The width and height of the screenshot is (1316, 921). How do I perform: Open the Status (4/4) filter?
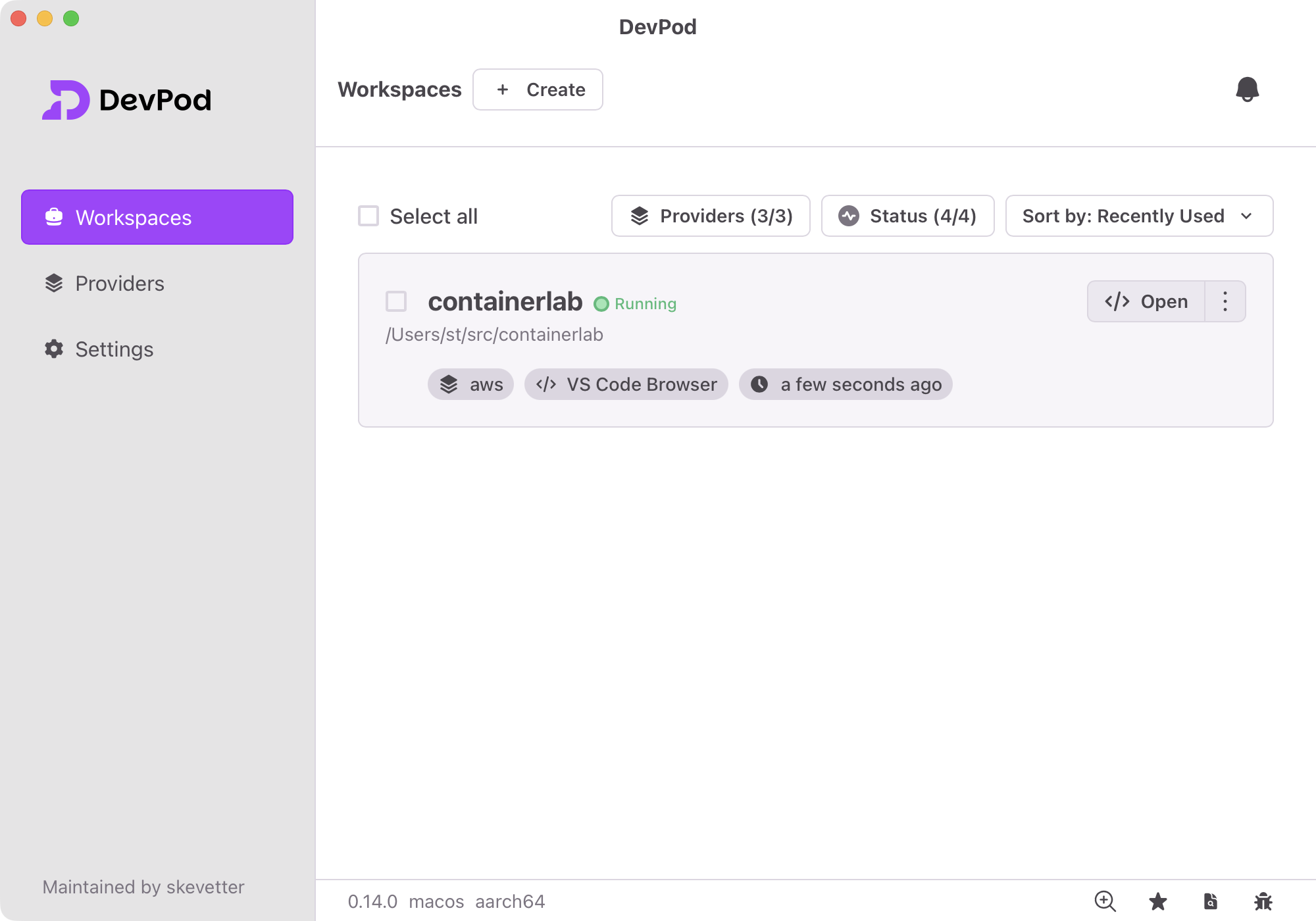click(907, 216)
